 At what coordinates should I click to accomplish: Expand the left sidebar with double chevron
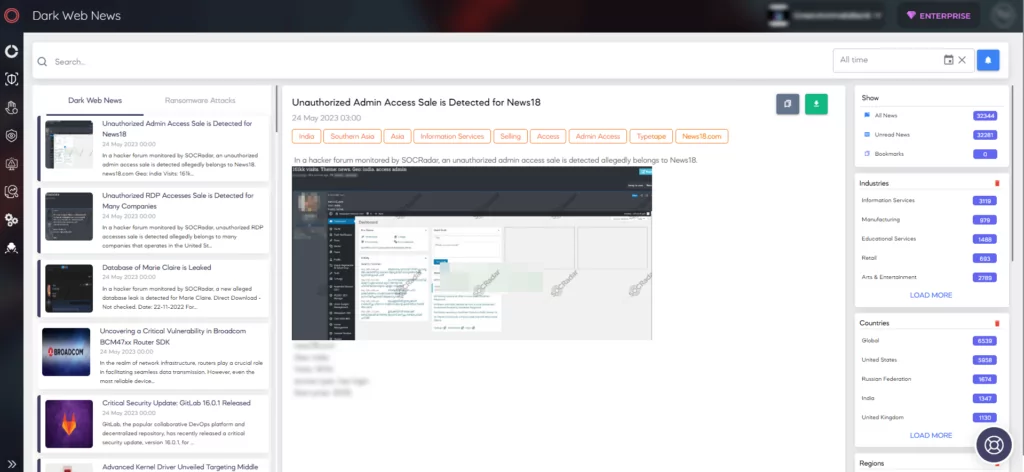[12, 464]
